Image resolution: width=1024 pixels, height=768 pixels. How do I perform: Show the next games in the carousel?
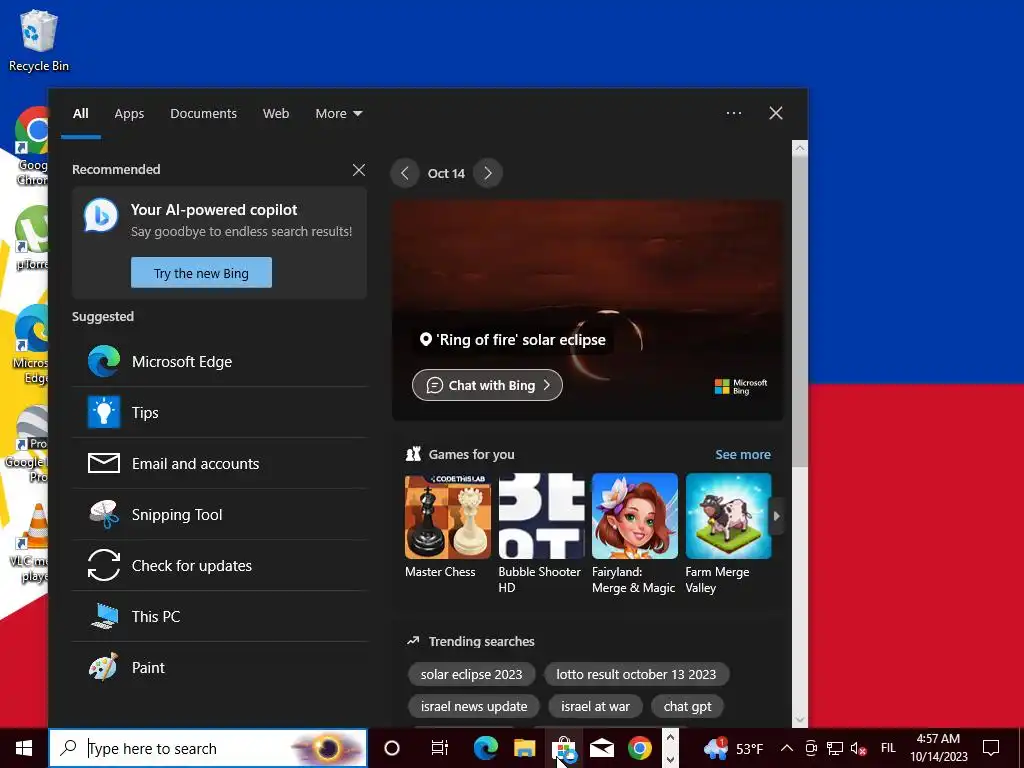[776, 516]
